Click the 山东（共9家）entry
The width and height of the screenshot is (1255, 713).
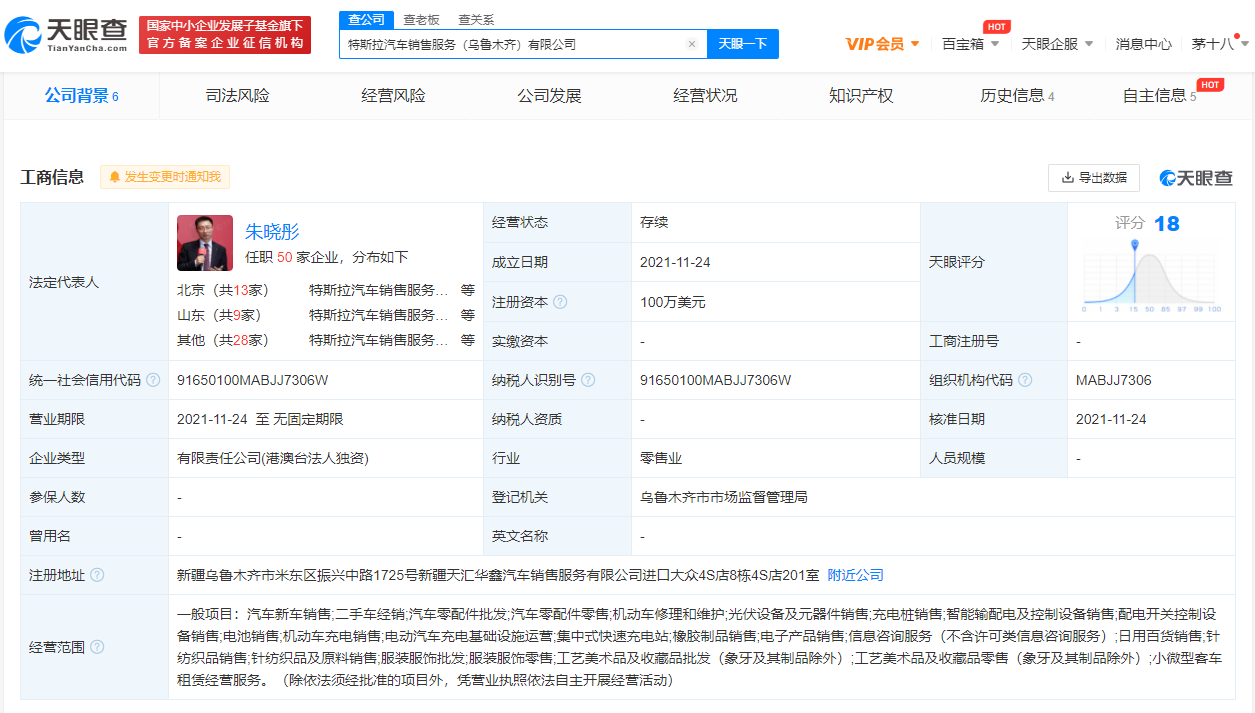(x=218, y=315)
